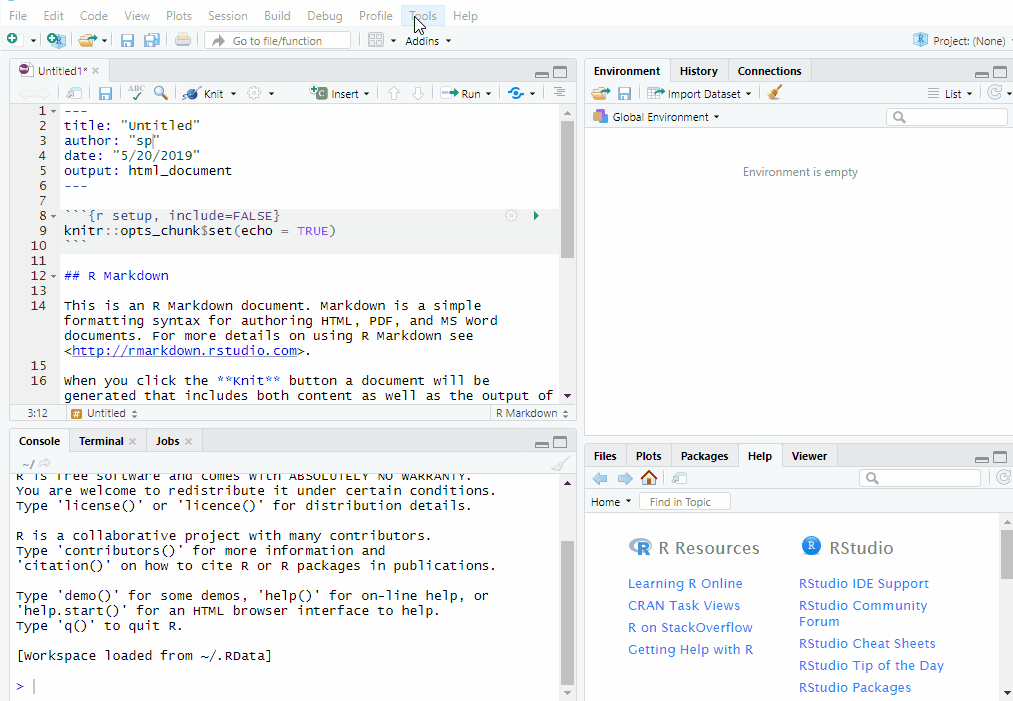1013x701 pixels.
Task: Open the Untitled section navigator in status bar
Action: pyautogui.click(x=104, y=413)
